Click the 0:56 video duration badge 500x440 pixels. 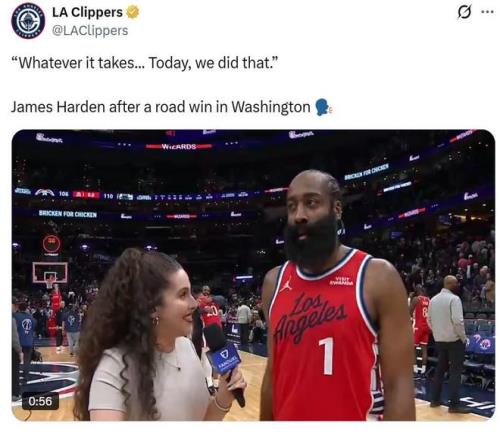(x=40, y=401)
